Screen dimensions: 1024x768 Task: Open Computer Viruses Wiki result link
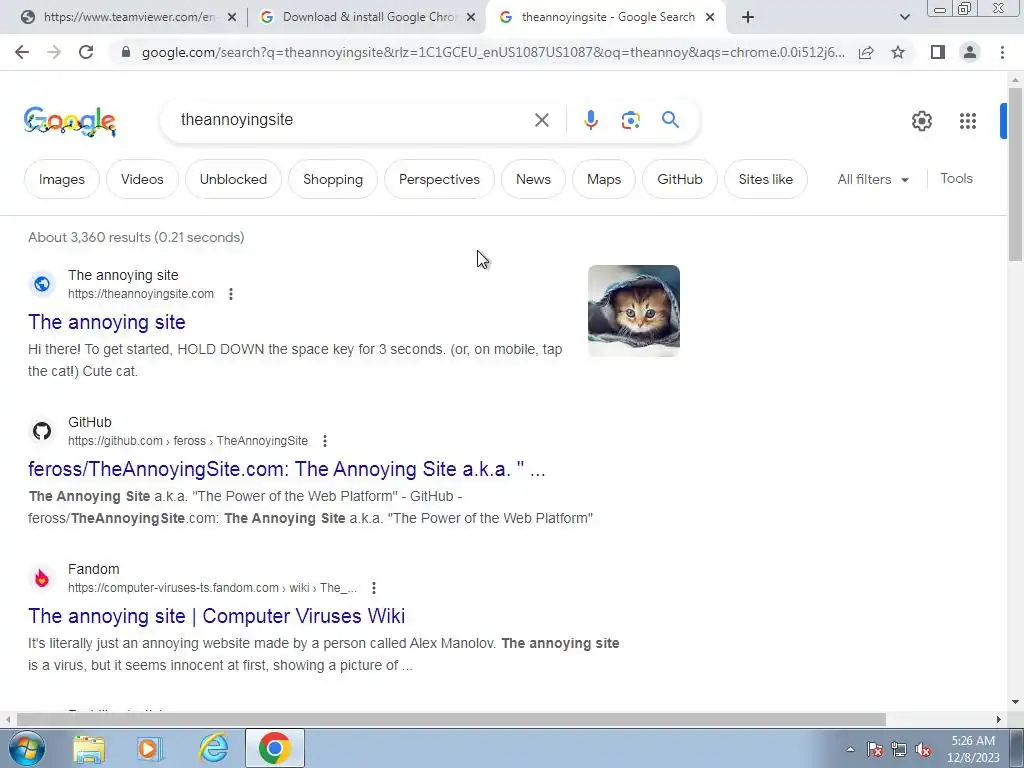[x=217, y=616]
